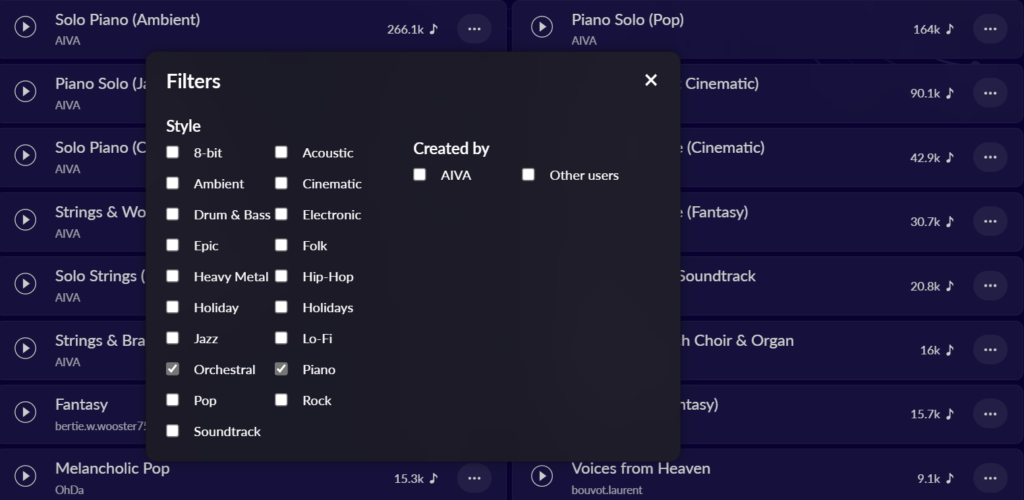
Task: Uncheck the Piano style filter
Action: coord(281,369)
